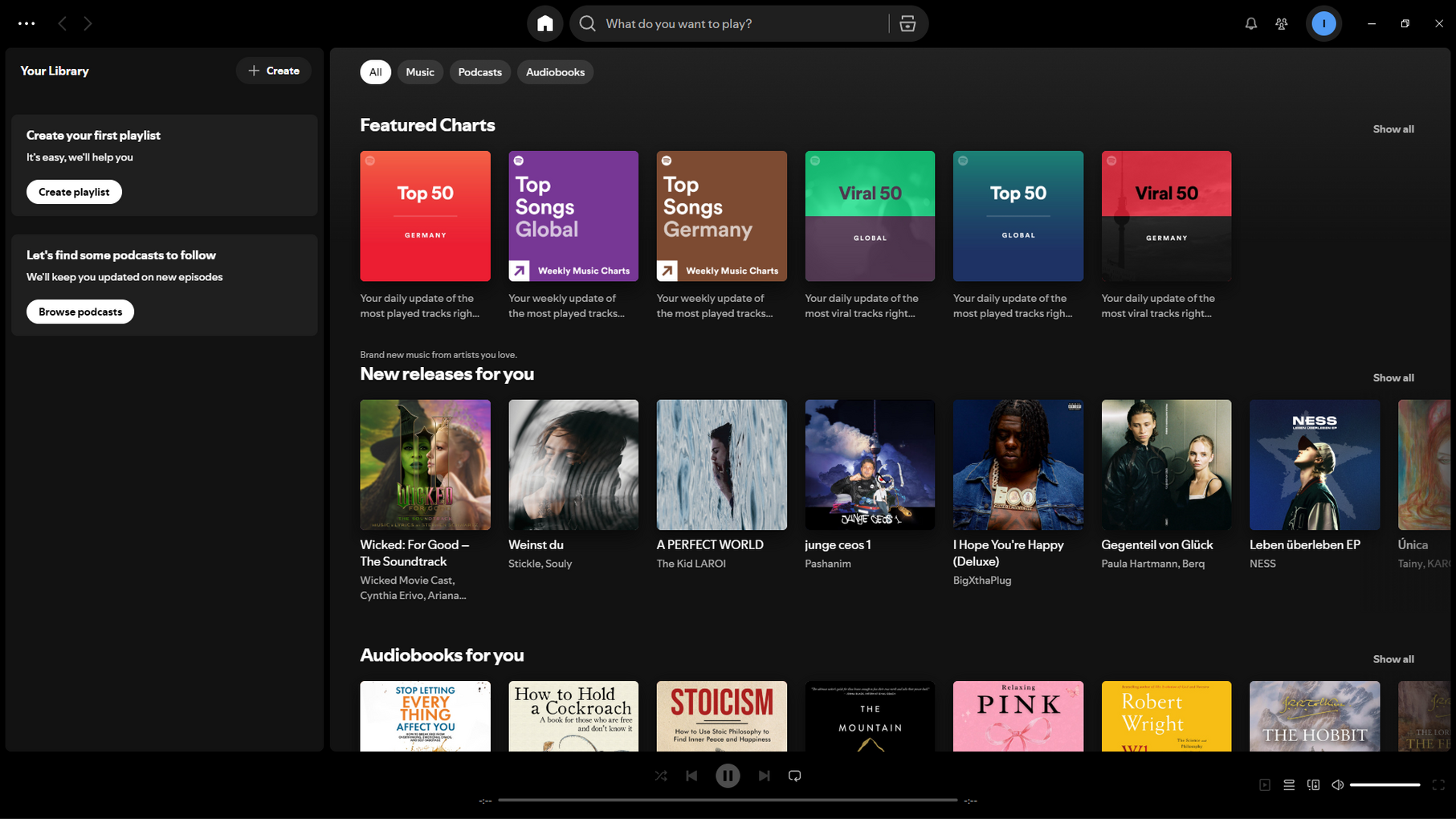Go to Spotify Home
The image size is (1456, 819).
click(544, 23)
